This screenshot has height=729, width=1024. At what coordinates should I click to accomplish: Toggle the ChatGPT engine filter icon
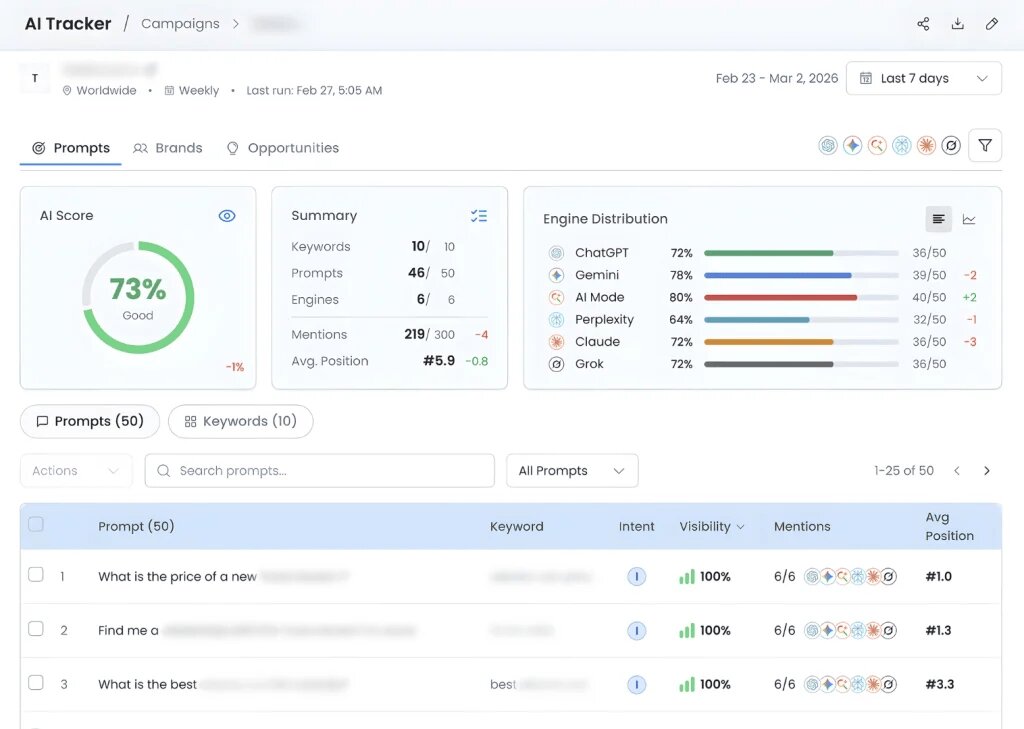click(x=828, y=145)
